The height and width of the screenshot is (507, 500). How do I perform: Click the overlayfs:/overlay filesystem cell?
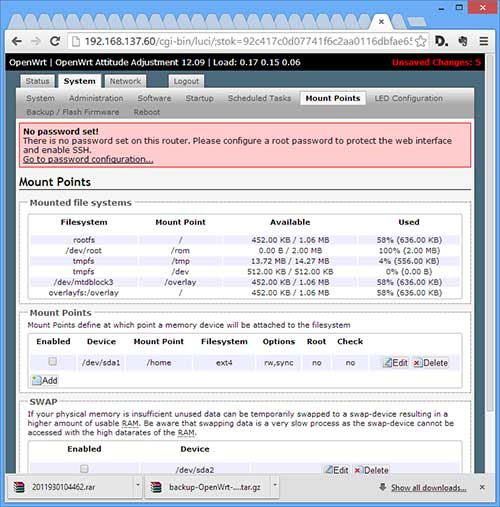click(x=84, y=293)
